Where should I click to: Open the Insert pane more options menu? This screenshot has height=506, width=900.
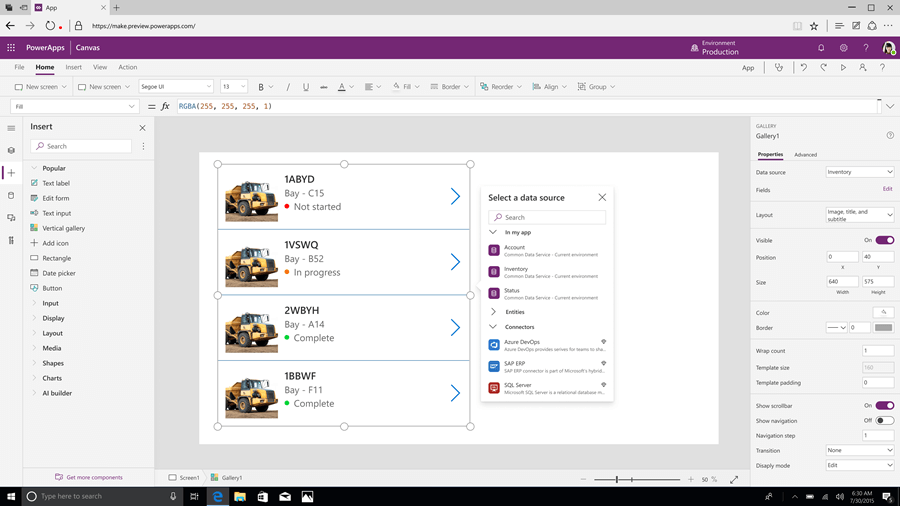click(x=143, y=146)
